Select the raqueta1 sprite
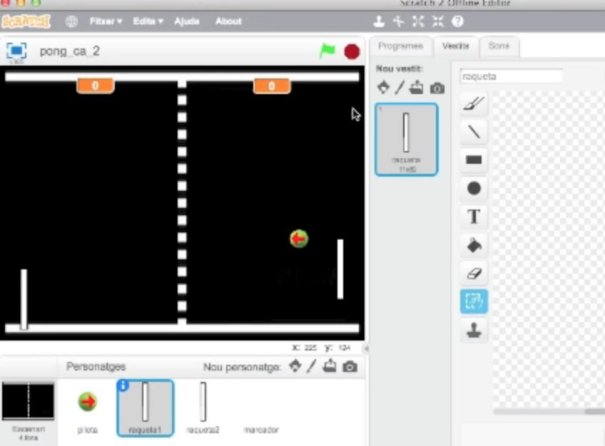Screen dimensions: 605x446 coord(145,408)
